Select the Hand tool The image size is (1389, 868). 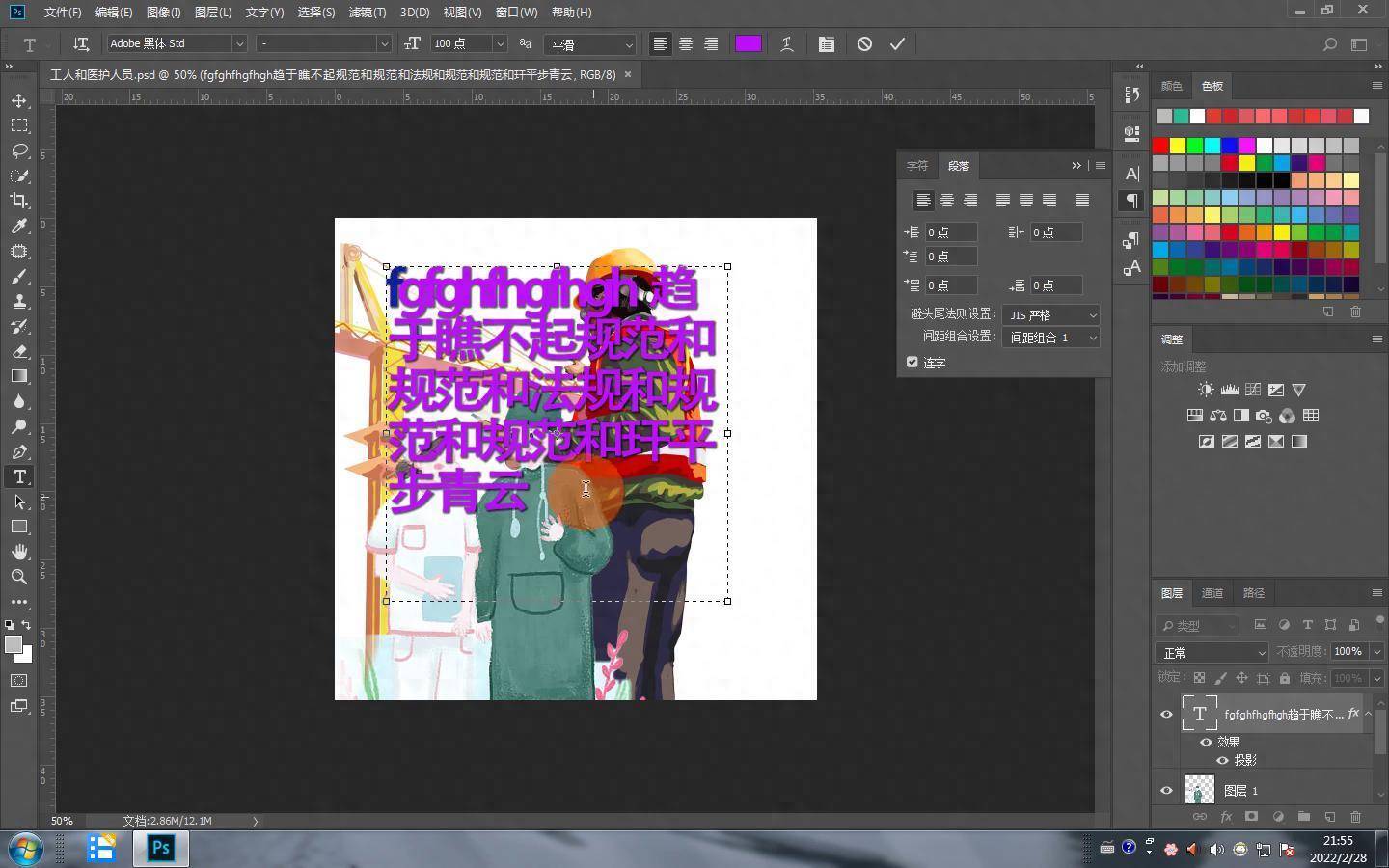click(x=19, y=552)
